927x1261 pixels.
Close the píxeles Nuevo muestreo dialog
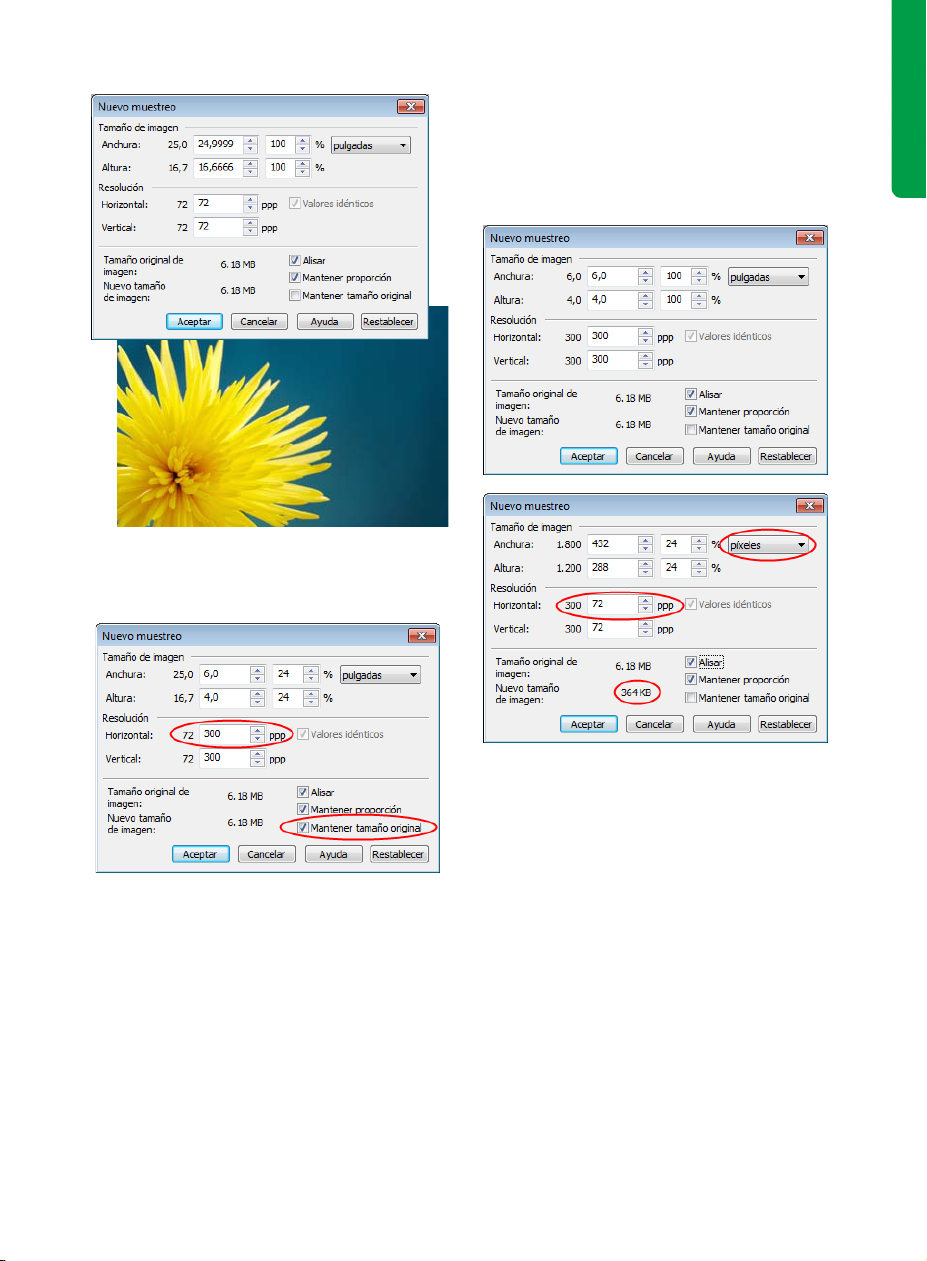pos(809,506)
